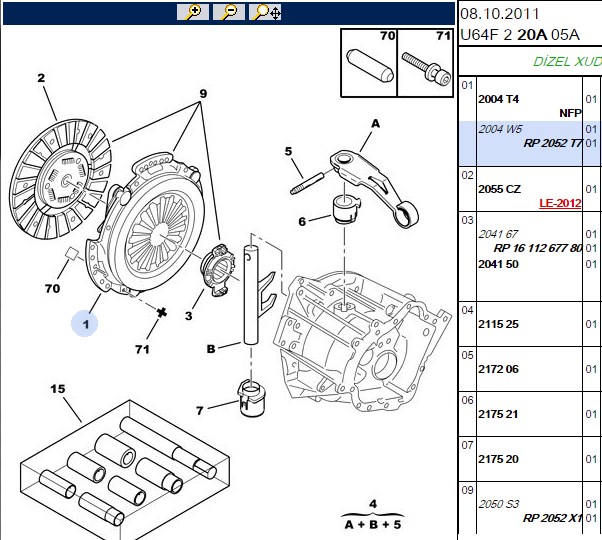
Task: Select part number 2175 20
Action: point(498,459)
